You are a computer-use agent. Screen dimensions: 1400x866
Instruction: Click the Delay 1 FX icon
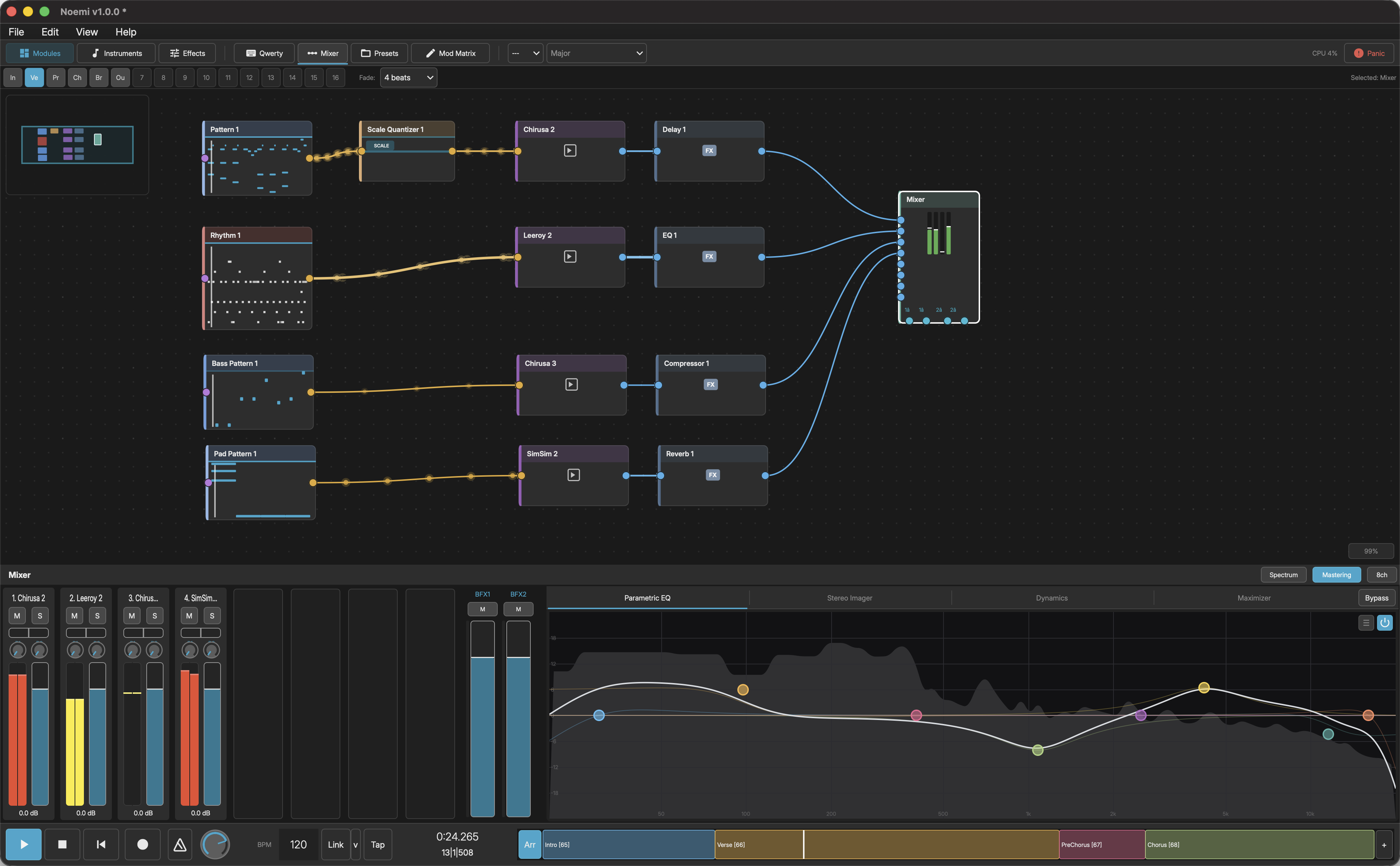point(709,151)
